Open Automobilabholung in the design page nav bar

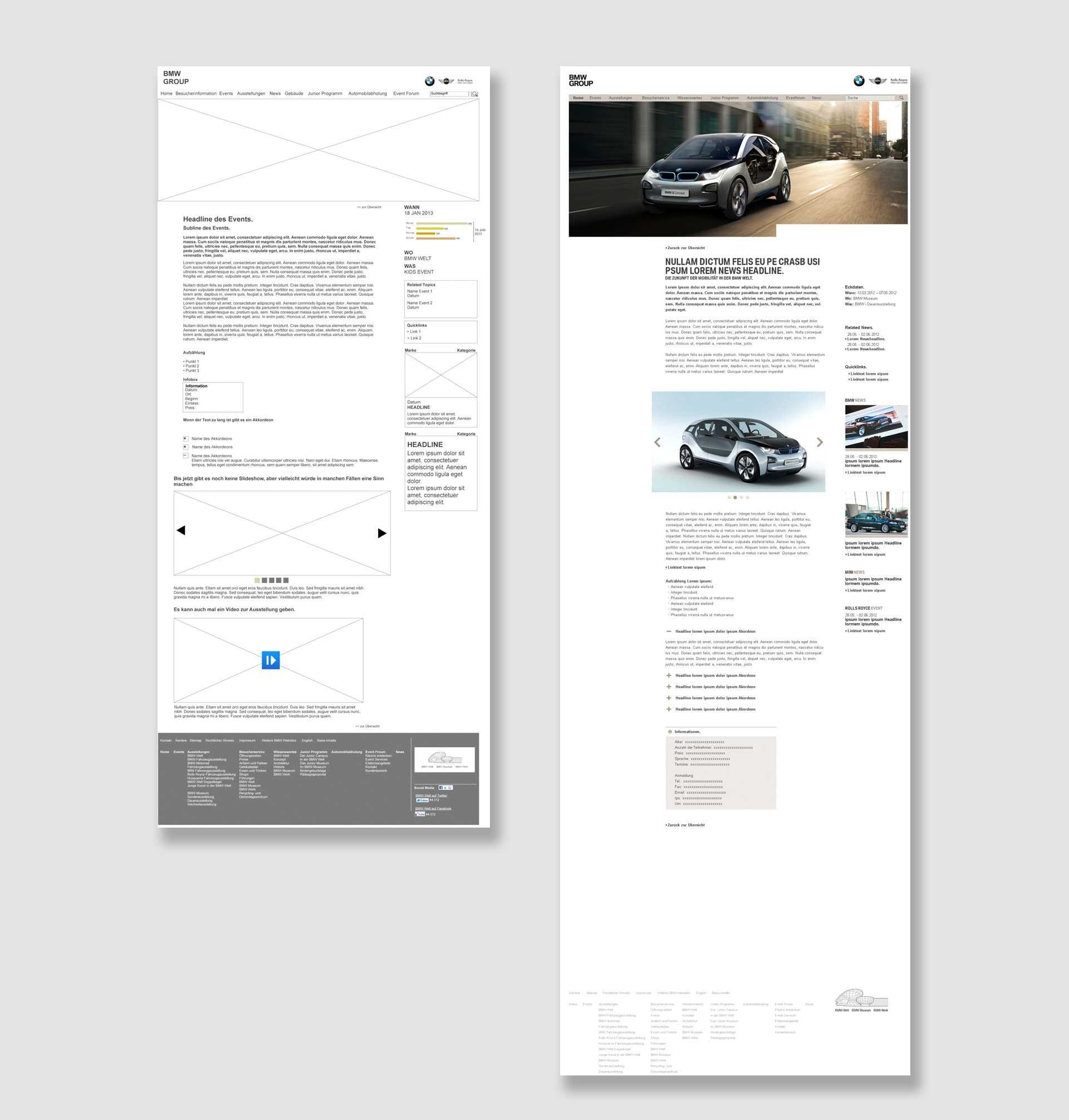tap(762, 98)
